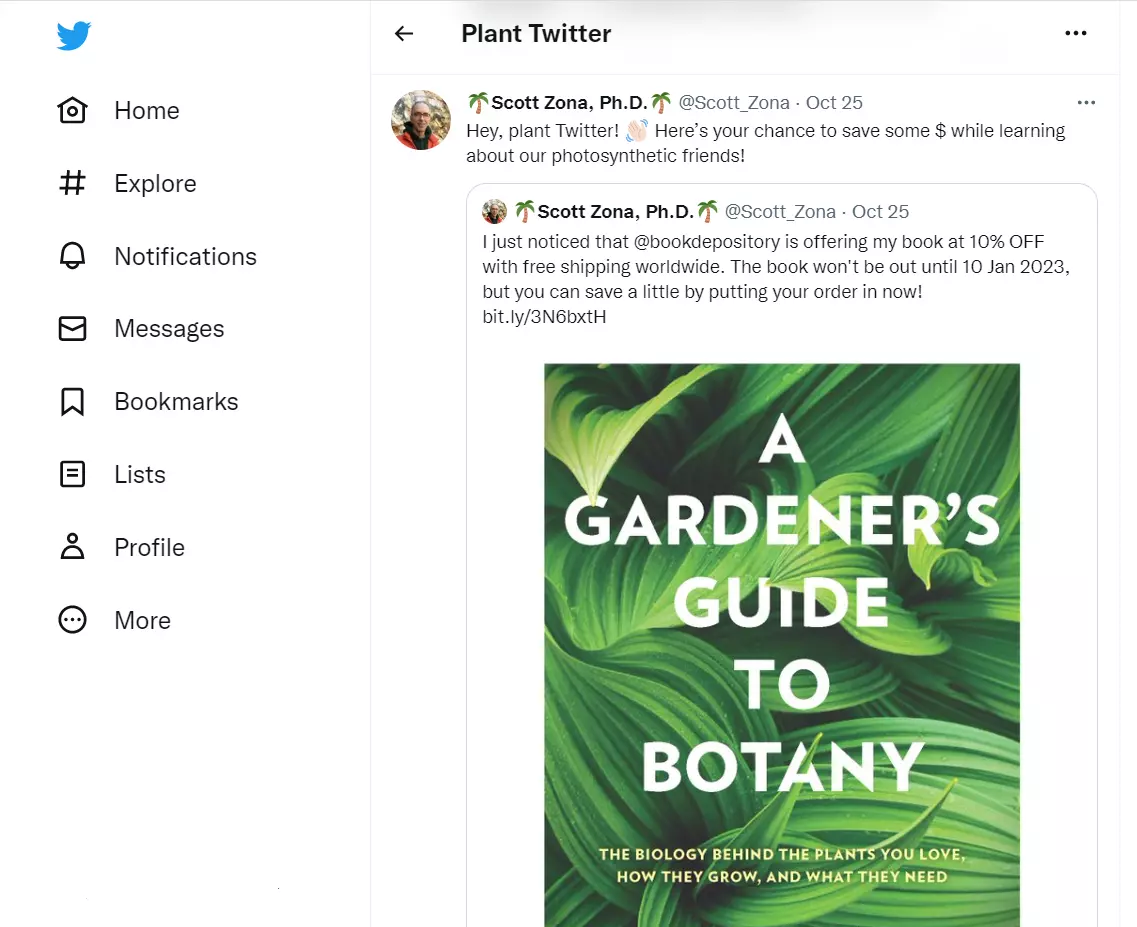This screenshot has width=1137, height=927.
Task: Click the Explore hashtag icon
Action: click(73, 183)
